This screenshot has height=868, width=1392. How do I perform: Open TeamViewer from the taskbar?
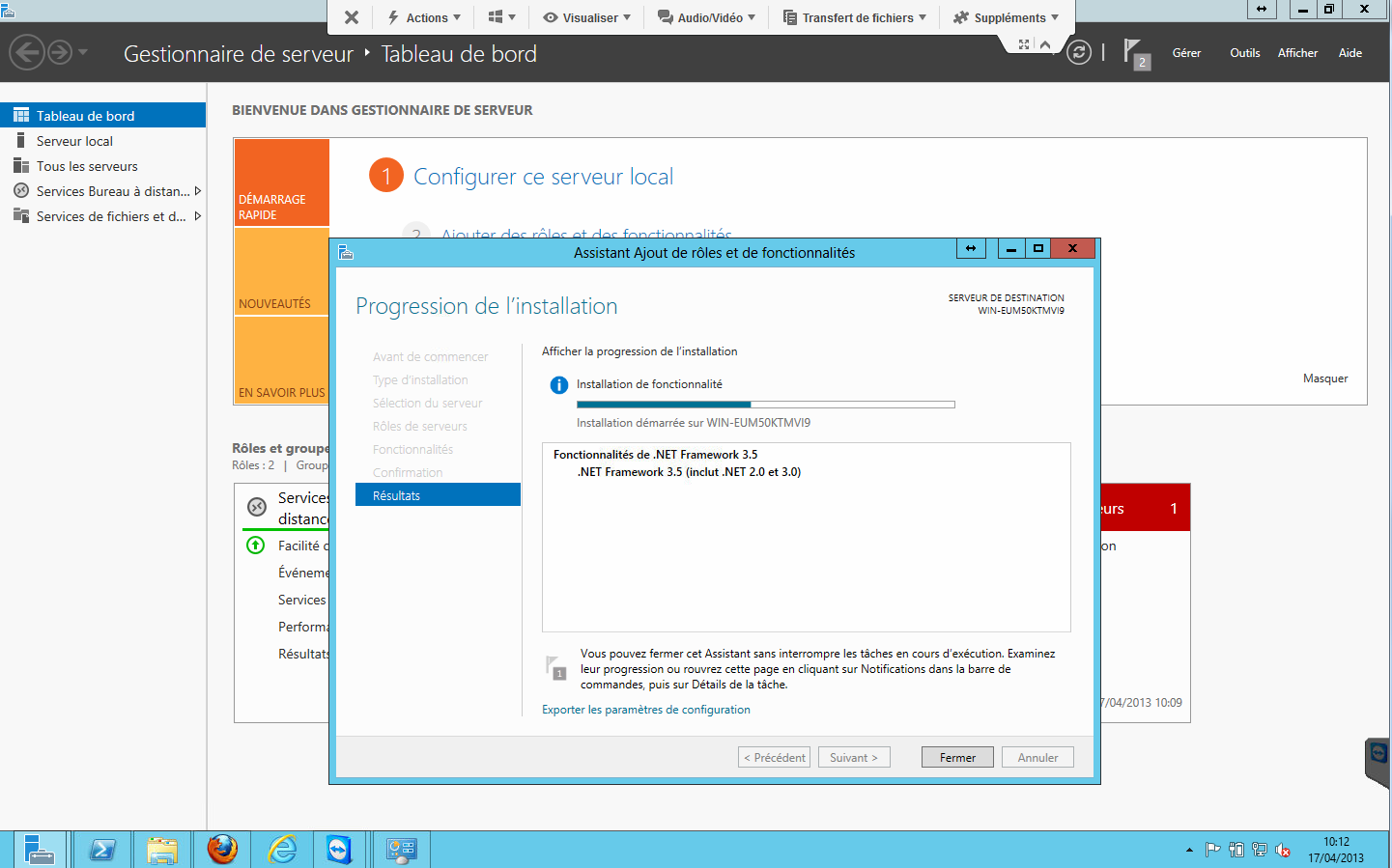point(339,850)
